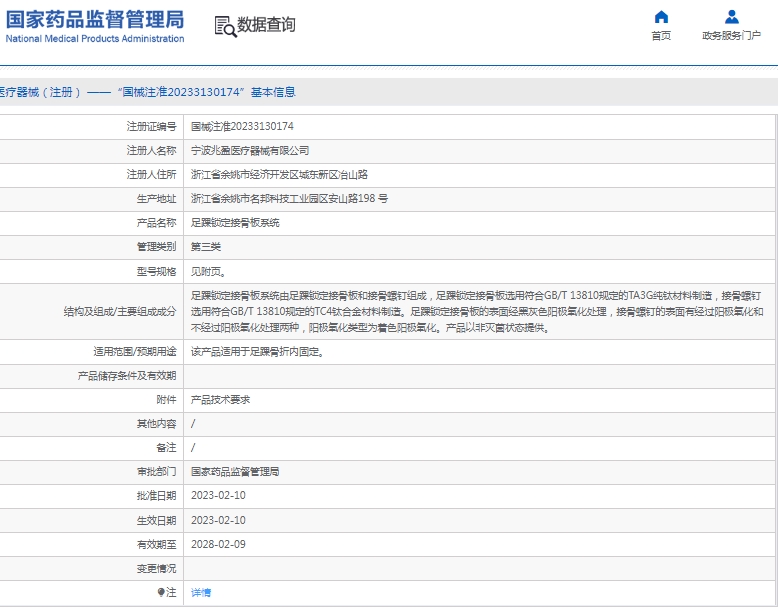Click the 数据查询 search document icon
Image resolution: width=778 pixels, height=610 pixels.
[x=225, y=26]
